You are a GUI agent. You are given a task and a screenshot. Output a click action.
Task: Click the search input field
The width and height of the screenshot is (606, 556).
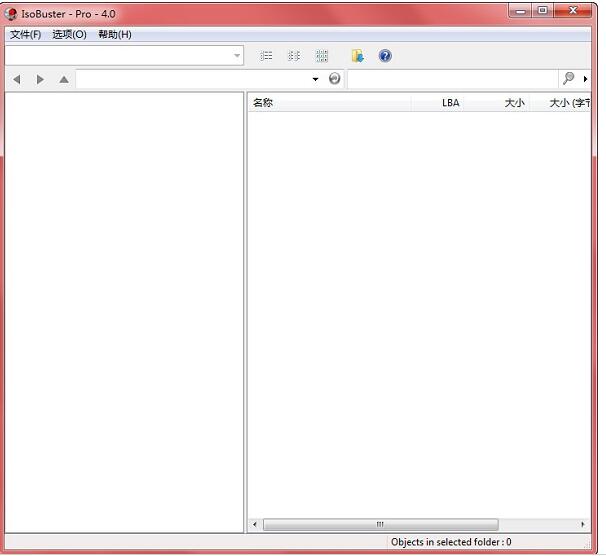pos(453,79)
